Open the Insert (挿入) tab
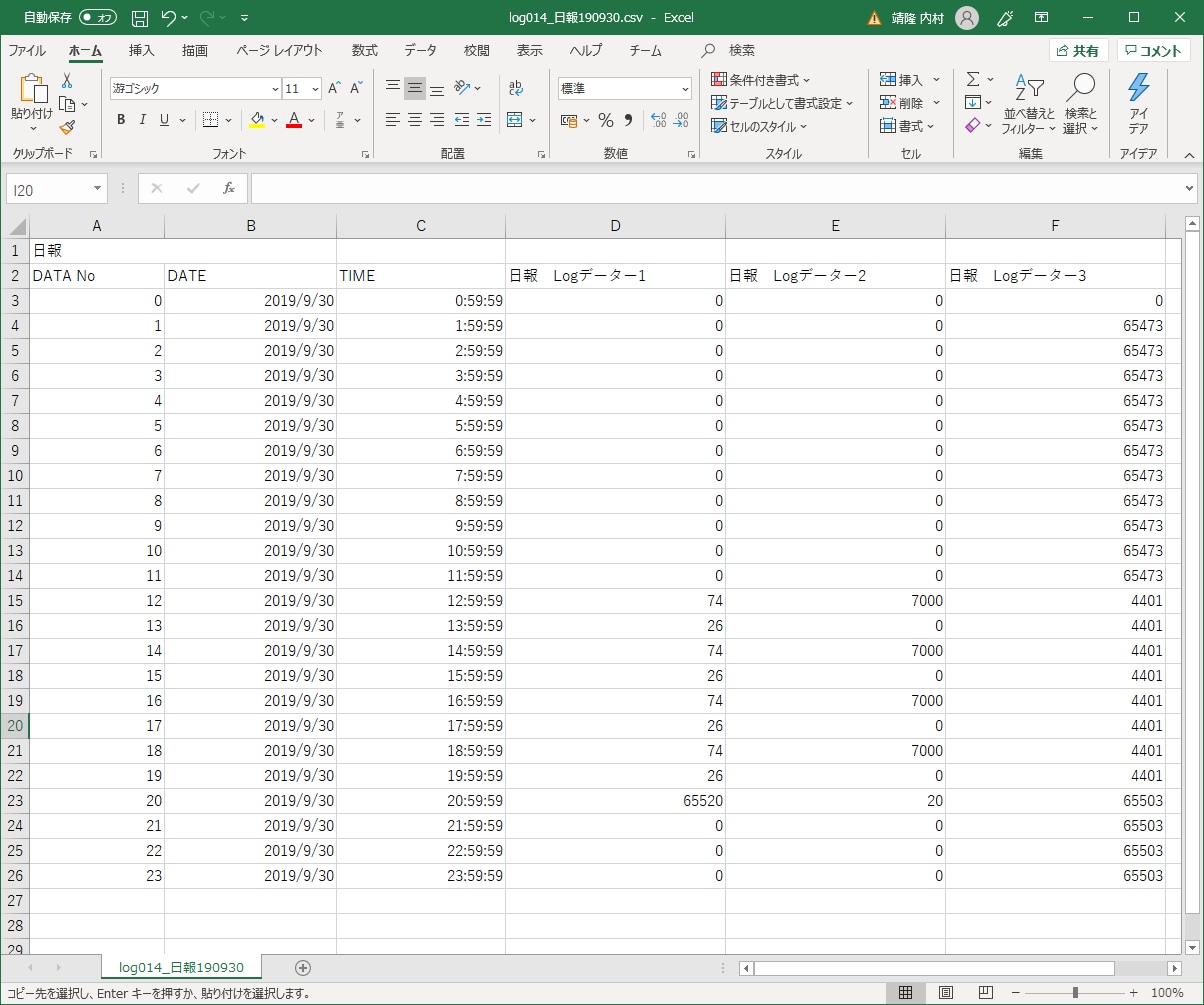The height and width of the screenshot is (1005, 1204). pyautogui.click(x=142, y=51)
